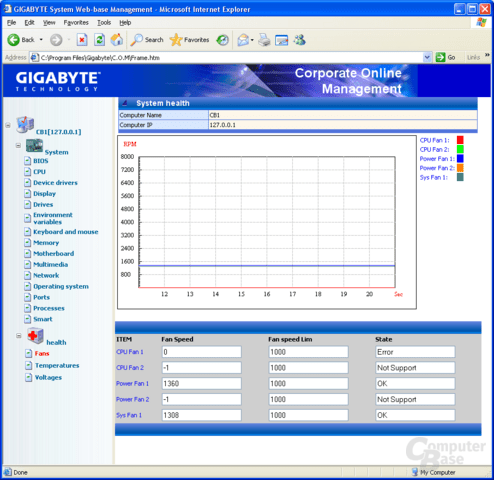494x480 pixels.
Task: Click the teal Sys Fan 1 legend swatch
Action: click(x=460, y=177)
